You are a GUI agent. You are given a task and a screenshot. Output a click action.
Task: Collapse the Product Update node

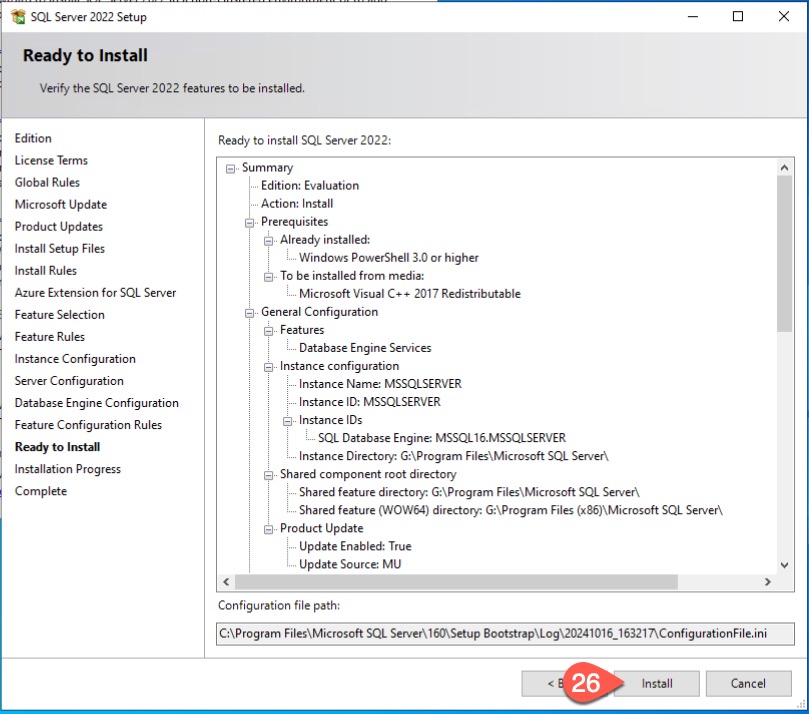point(269,528)
